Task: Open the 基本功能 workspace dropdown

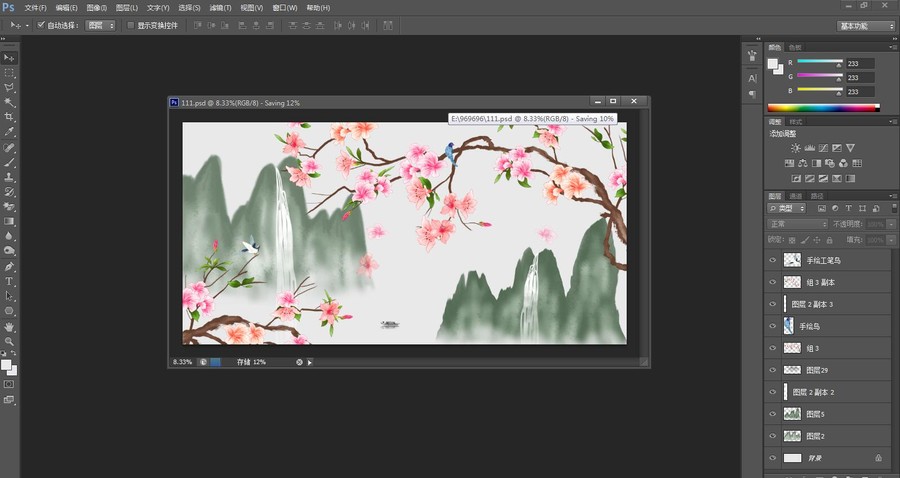Action: [x=866, y=26]
